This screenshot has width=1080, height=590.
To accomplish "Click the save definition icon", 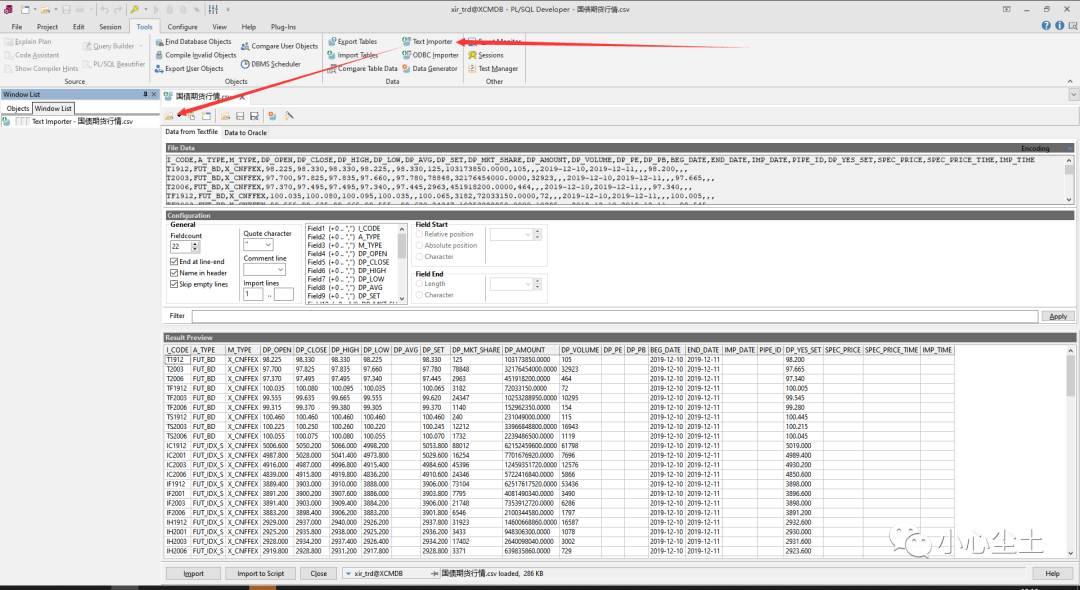I will coord(240,116).
